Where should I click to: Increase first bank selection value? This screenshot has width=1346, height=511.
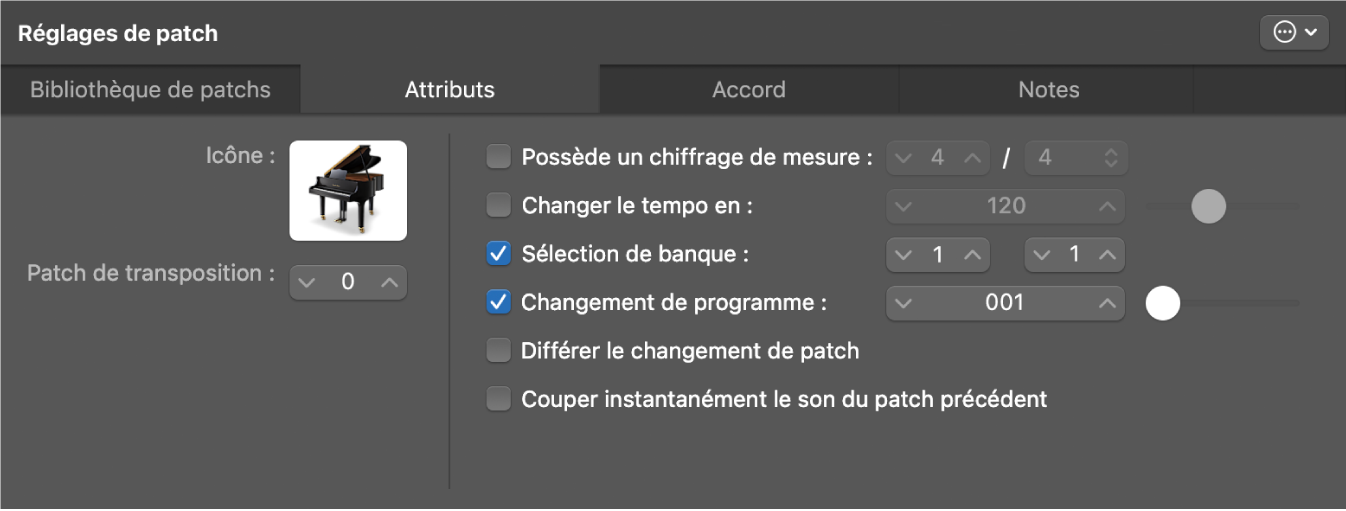[x=970, y=255]
